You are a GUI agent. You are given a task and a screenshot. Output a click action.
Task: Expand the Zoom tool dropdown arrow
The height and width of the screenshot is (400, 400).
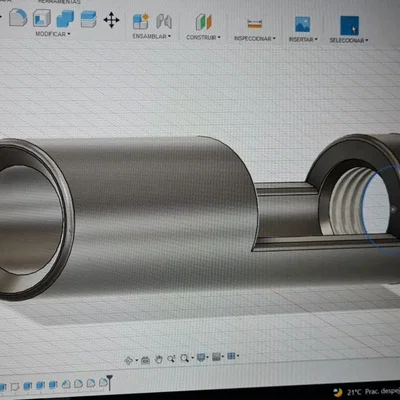pyautogui.click(x=192, y=358)
